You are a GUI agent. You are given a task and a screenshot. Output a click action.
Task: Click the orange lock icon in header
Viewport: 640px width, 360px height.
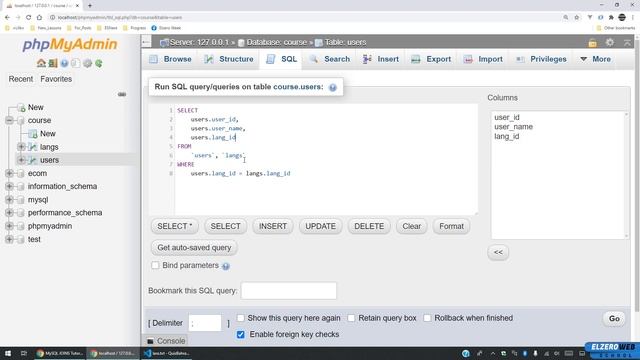(593, 42)
